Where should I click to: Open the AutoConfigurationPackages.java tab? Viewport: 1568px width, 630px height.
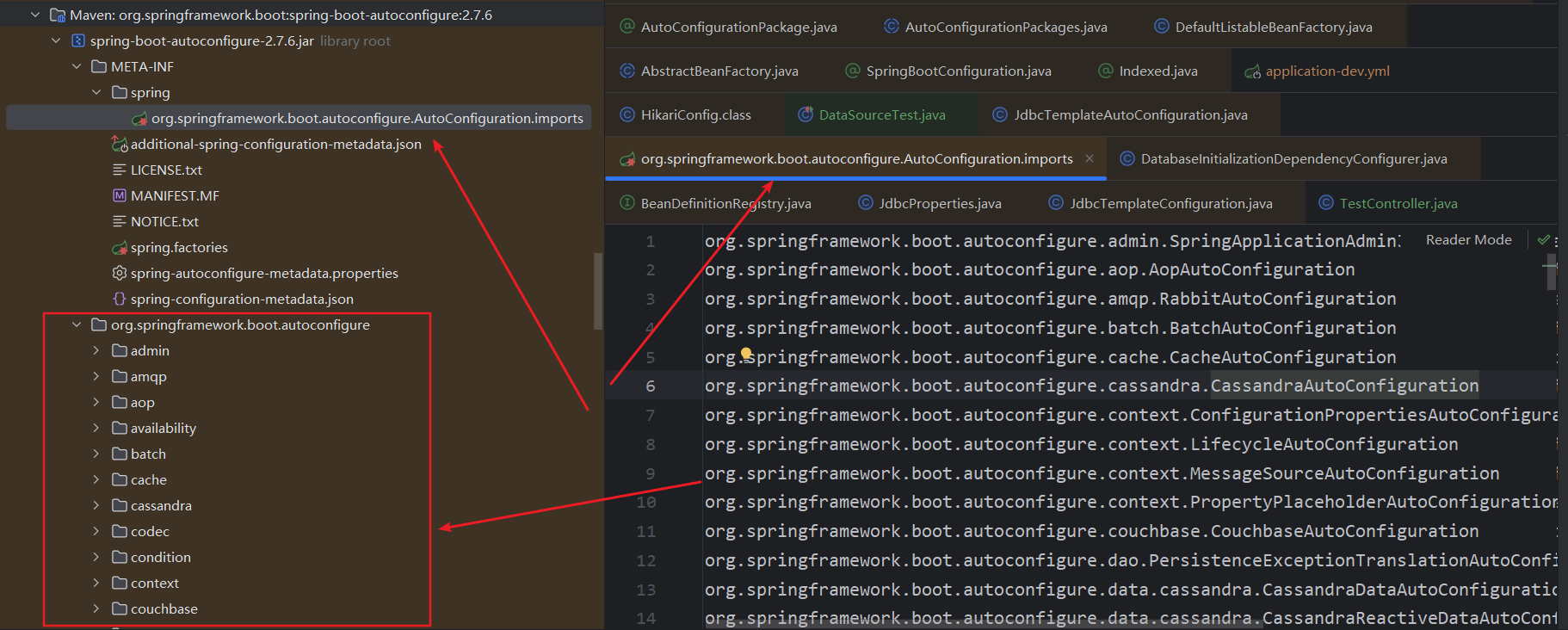[x=996, y=27]
